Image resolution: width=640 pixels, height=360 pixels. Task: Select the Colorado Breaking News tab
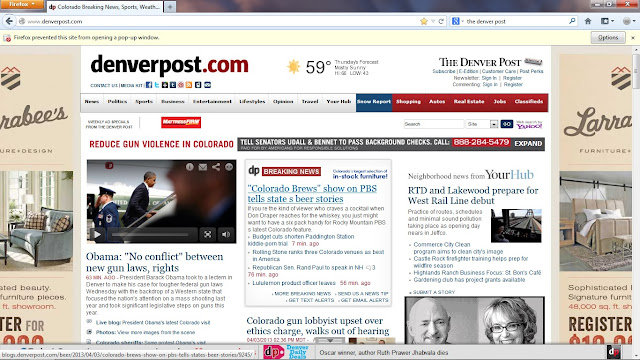pyautogui.click(x=104, y=7)
